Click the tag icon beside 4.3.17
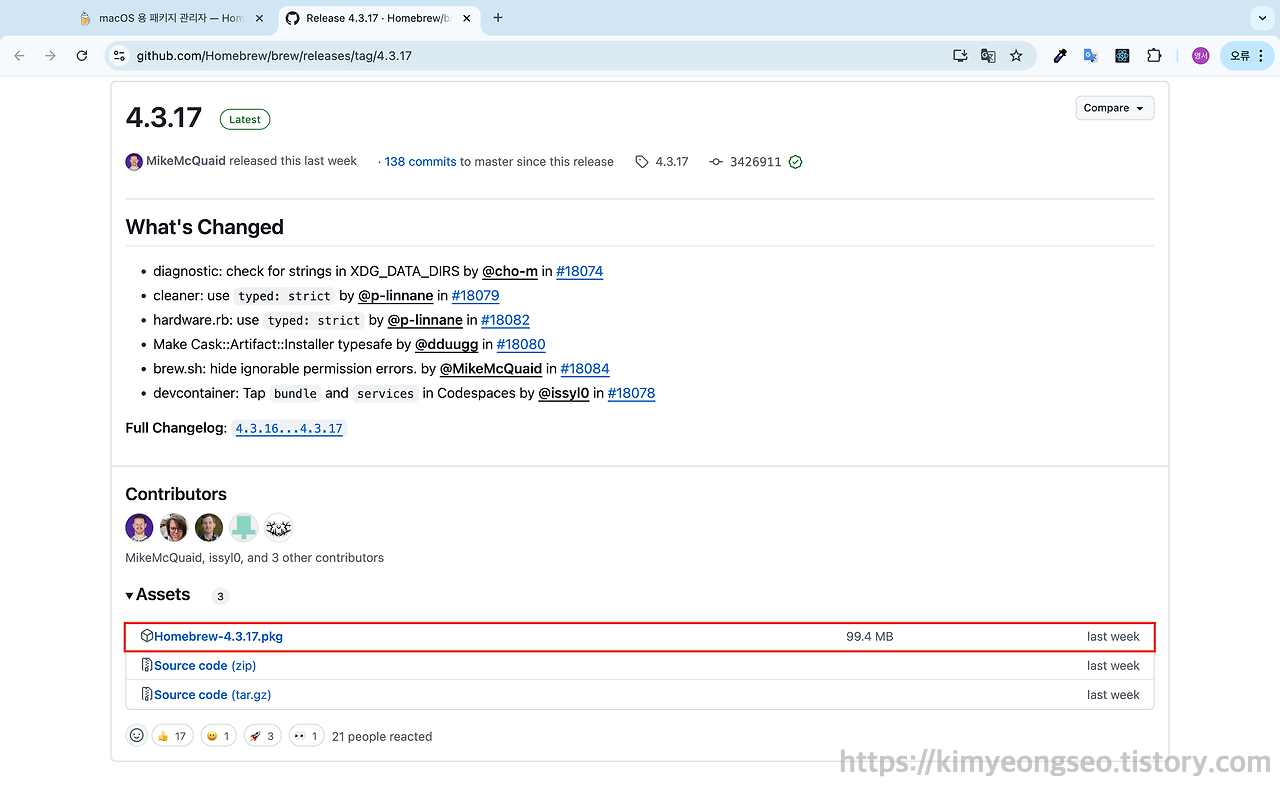1280x800 pixels. pos(642,162)
